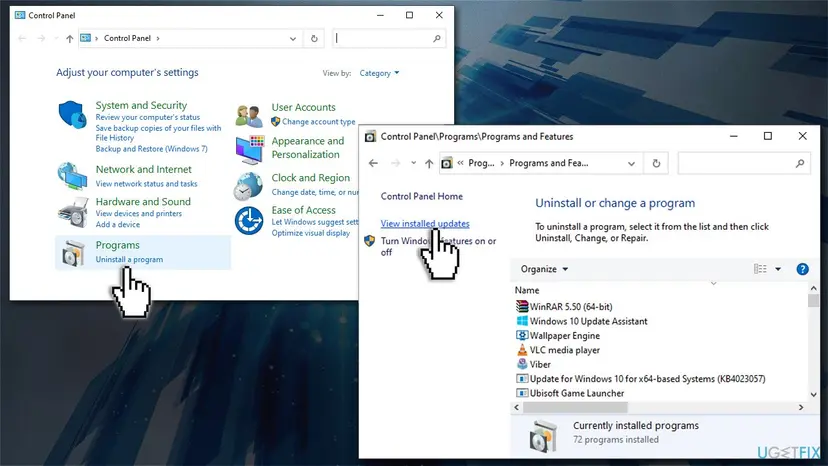Click Optimize visual display link
828x466 pixels.
tap(310, 233)
